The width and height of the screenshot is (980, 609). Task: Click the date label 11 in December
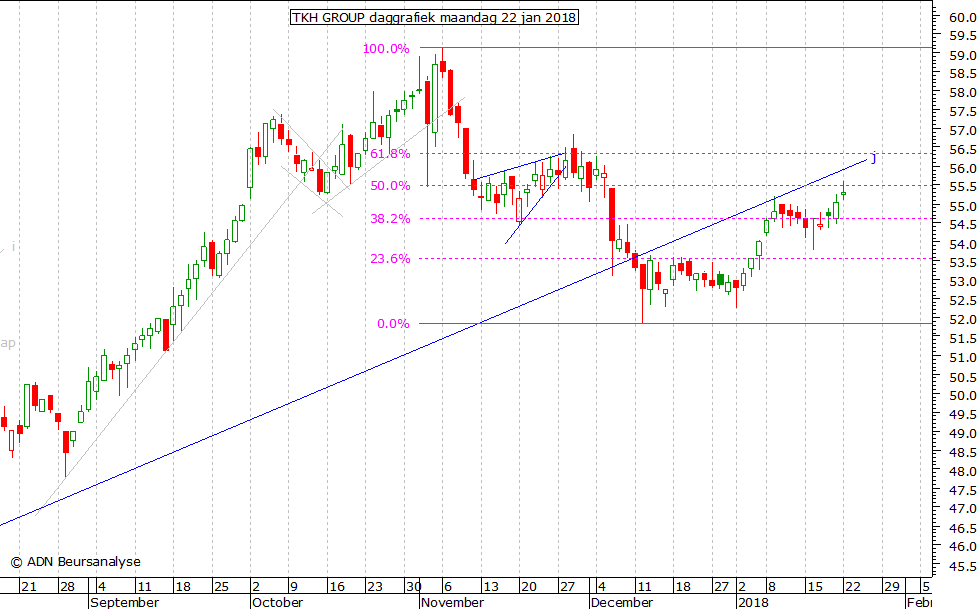point(644,586)
